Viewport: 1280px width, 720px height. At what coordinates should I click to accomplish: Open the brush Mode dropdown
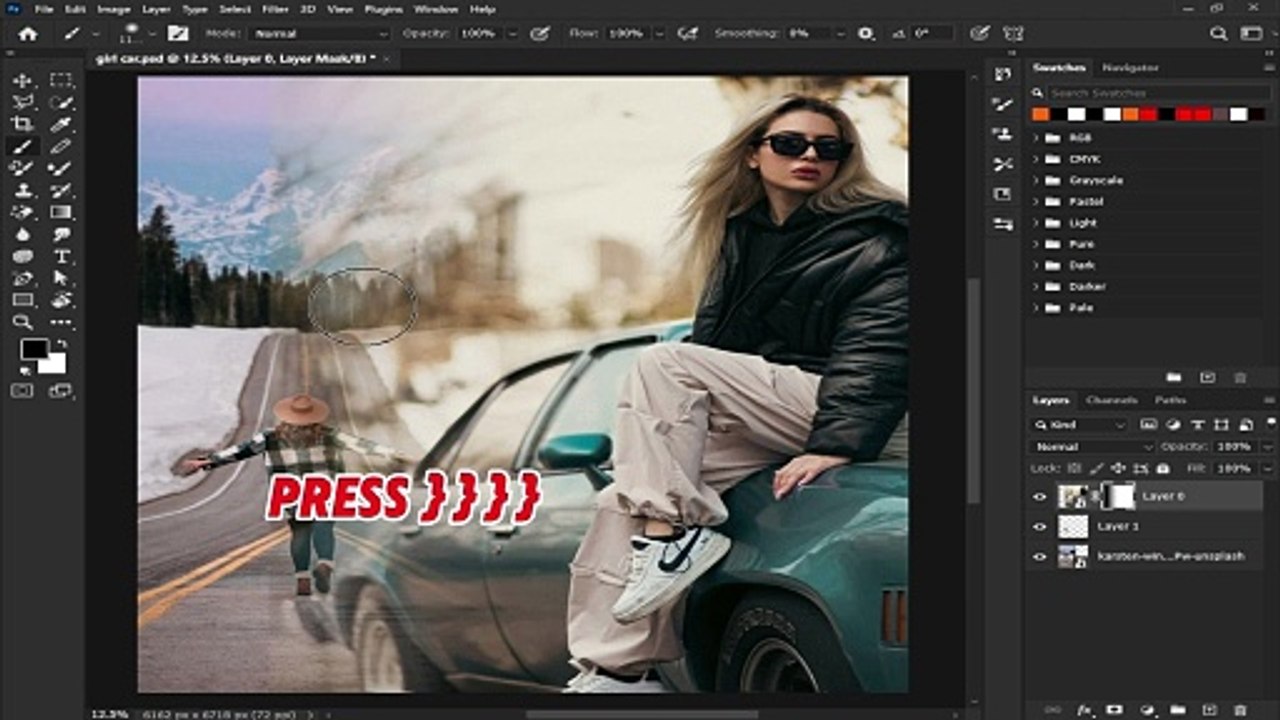click(321, 33)
